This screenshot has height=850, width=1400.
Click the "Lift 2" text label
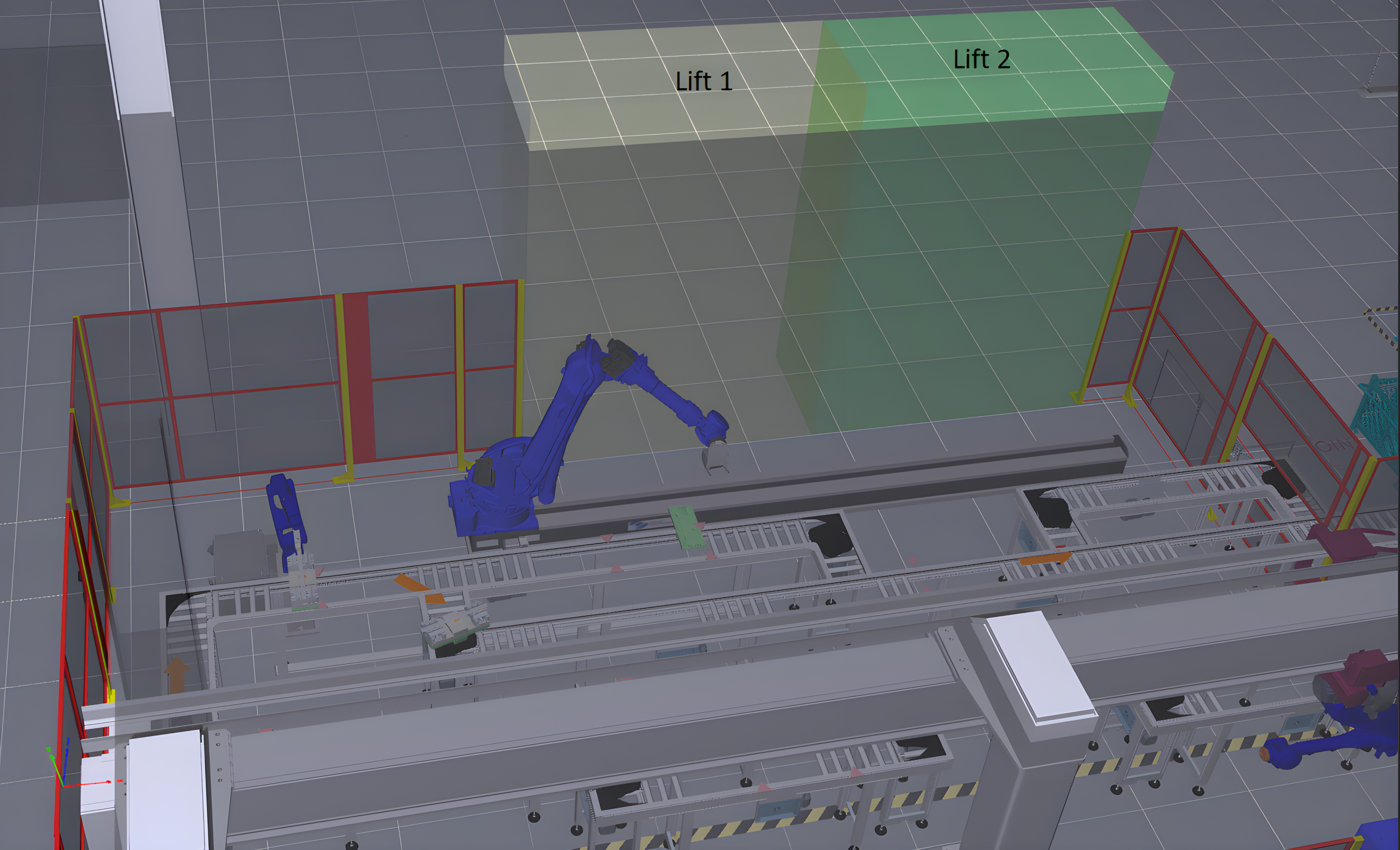981,60
